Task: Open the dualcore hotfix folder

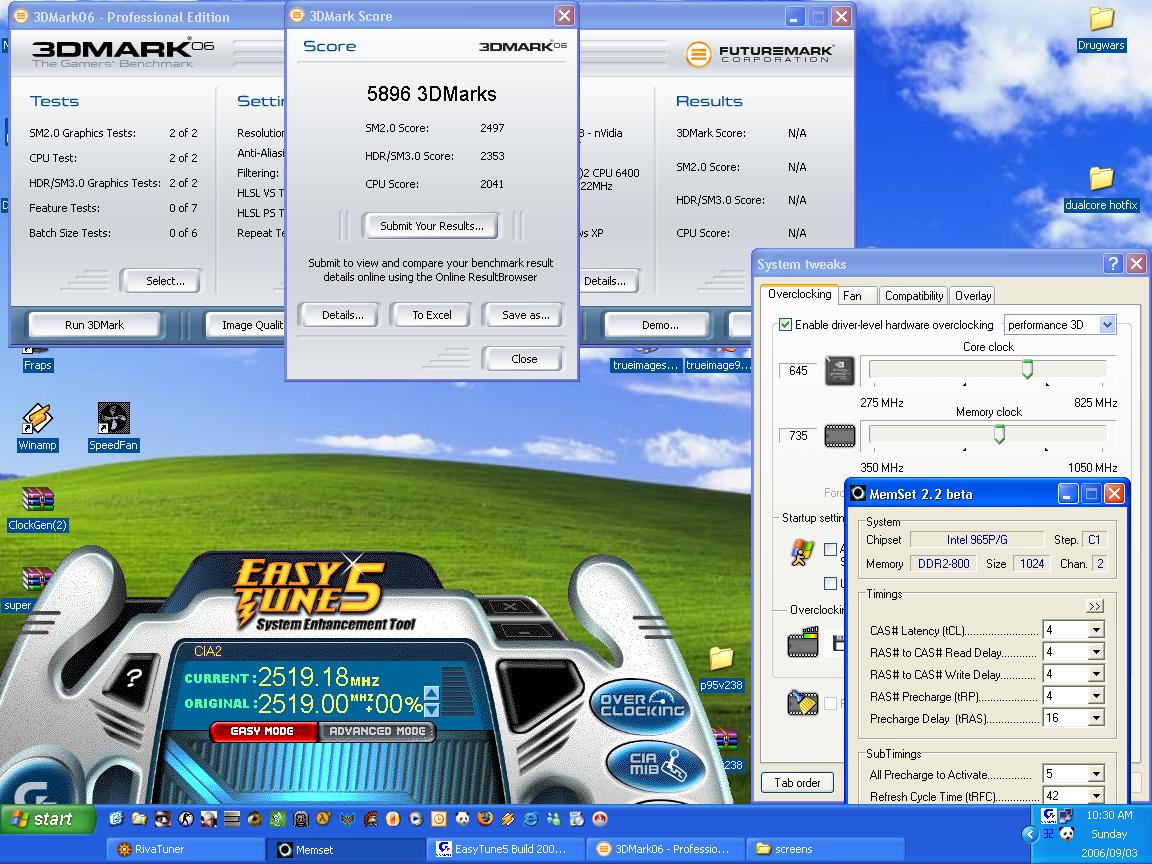Action: tap(1101, 180)
